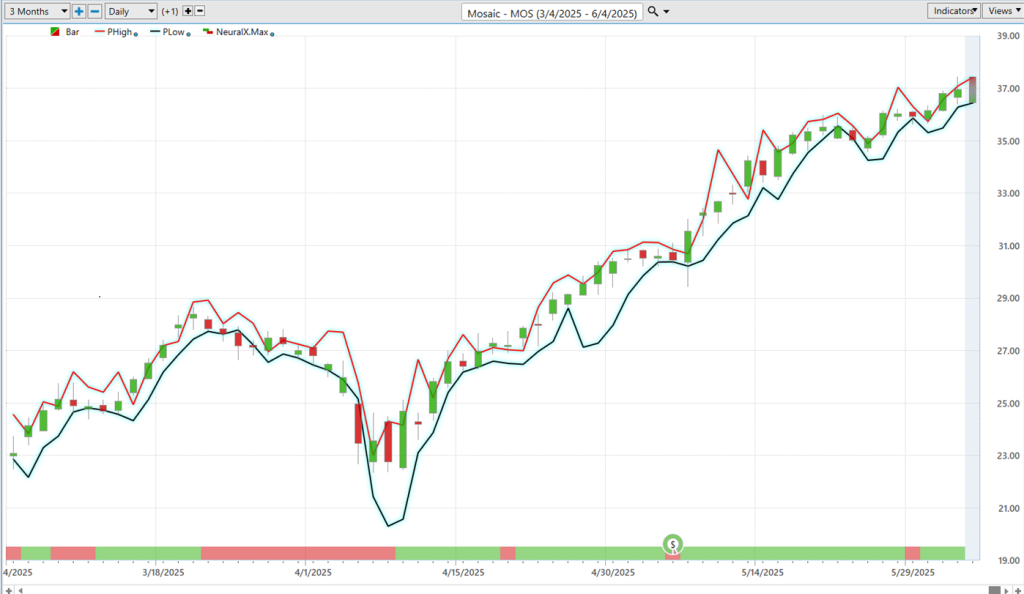The width and height of the screenshot is (1024, 594).
Task: Click the PHigh legend label
Action: (119, 32)
